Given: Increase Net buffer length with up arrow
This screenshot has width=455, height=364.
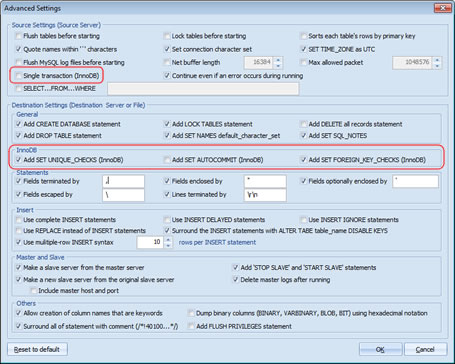Looking at the screenshot, I should [278, 60].
